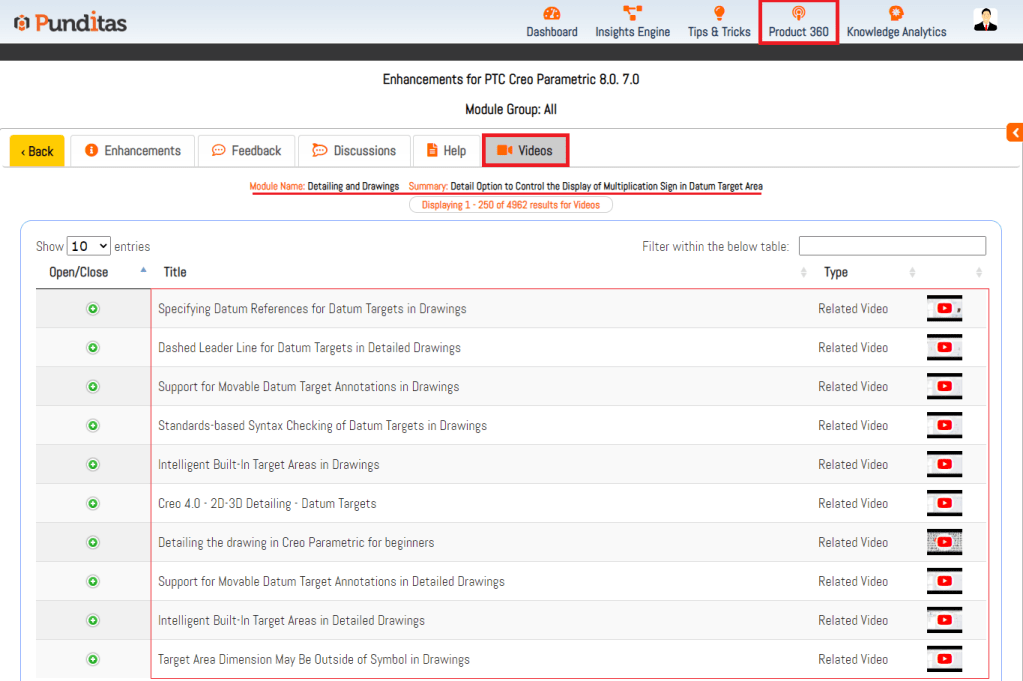The height and width of the screenshot is (681, 1023).
Task: Open Knowledge Analytics icon
Action: (x=896, y=13)
